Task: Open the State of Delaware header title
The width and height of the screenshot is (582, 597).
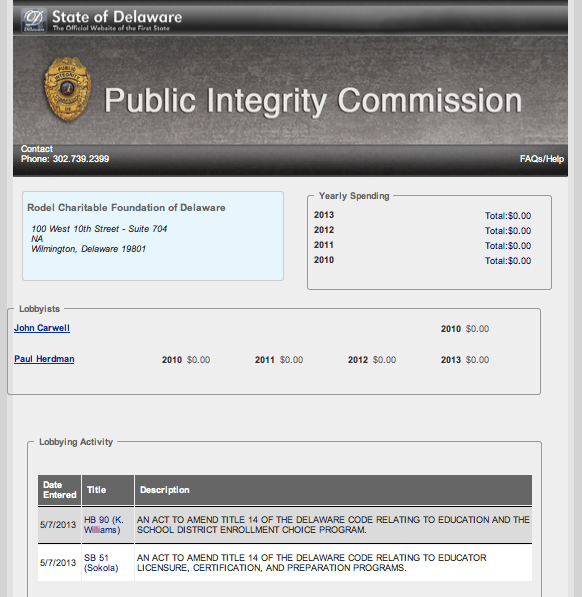Action: tap(117, 17)
